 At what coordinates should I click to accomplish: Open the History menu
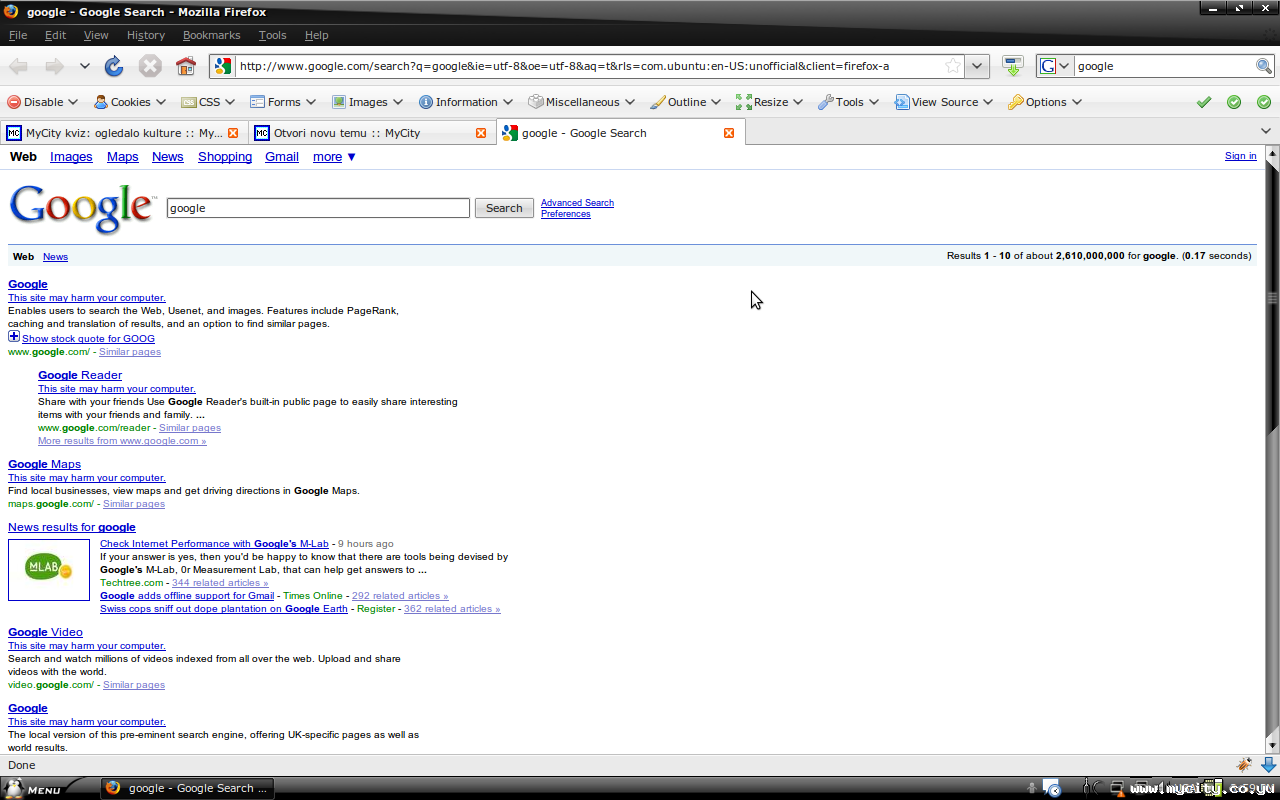146,35
